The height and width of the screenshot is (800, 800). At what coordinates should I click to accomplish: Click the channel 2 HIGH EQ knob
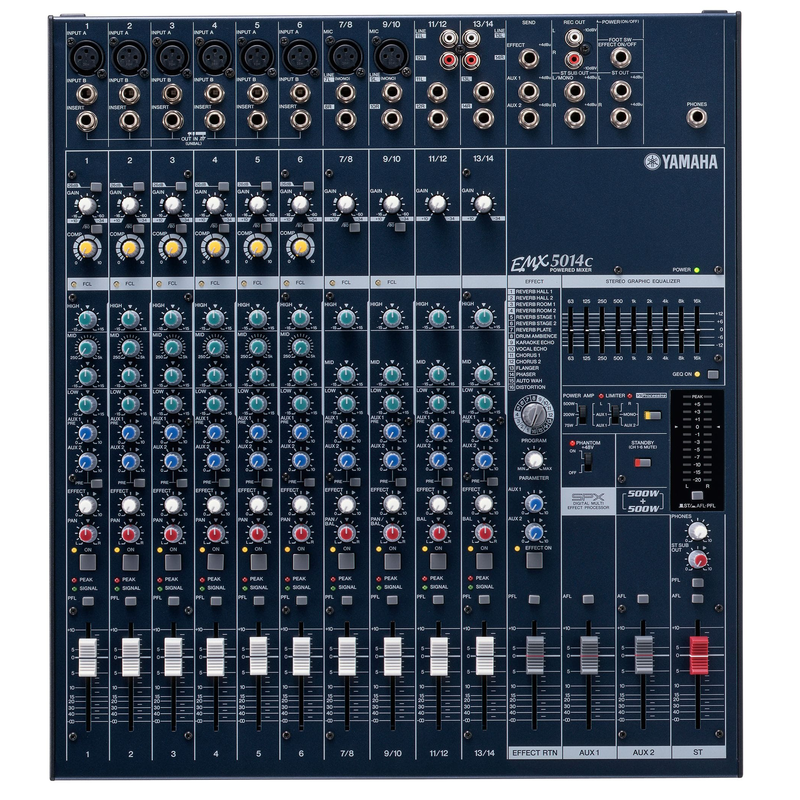coord(130,319)
